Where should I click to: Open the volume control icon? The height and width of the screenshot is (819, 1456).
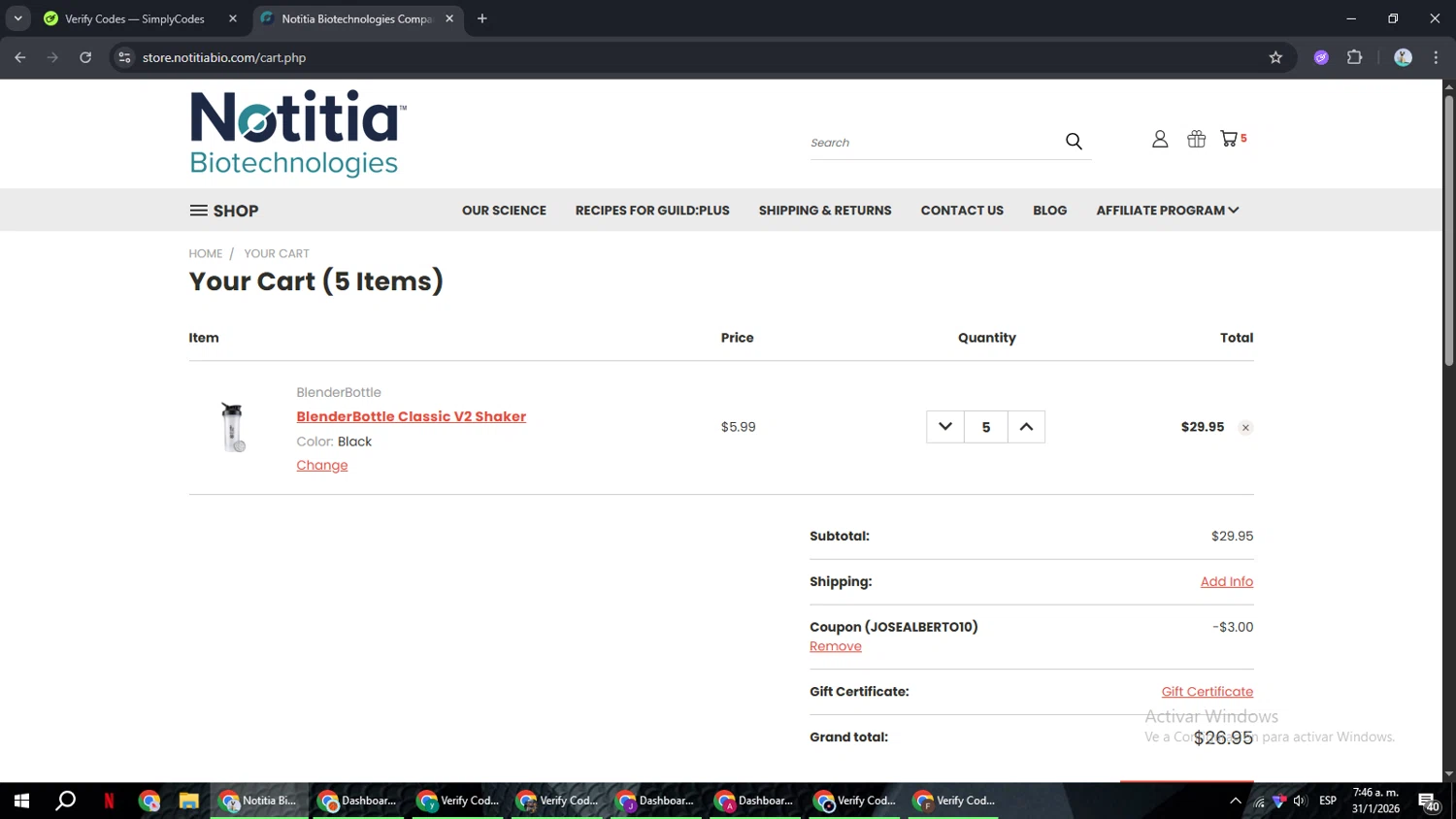click(1300, 801)
